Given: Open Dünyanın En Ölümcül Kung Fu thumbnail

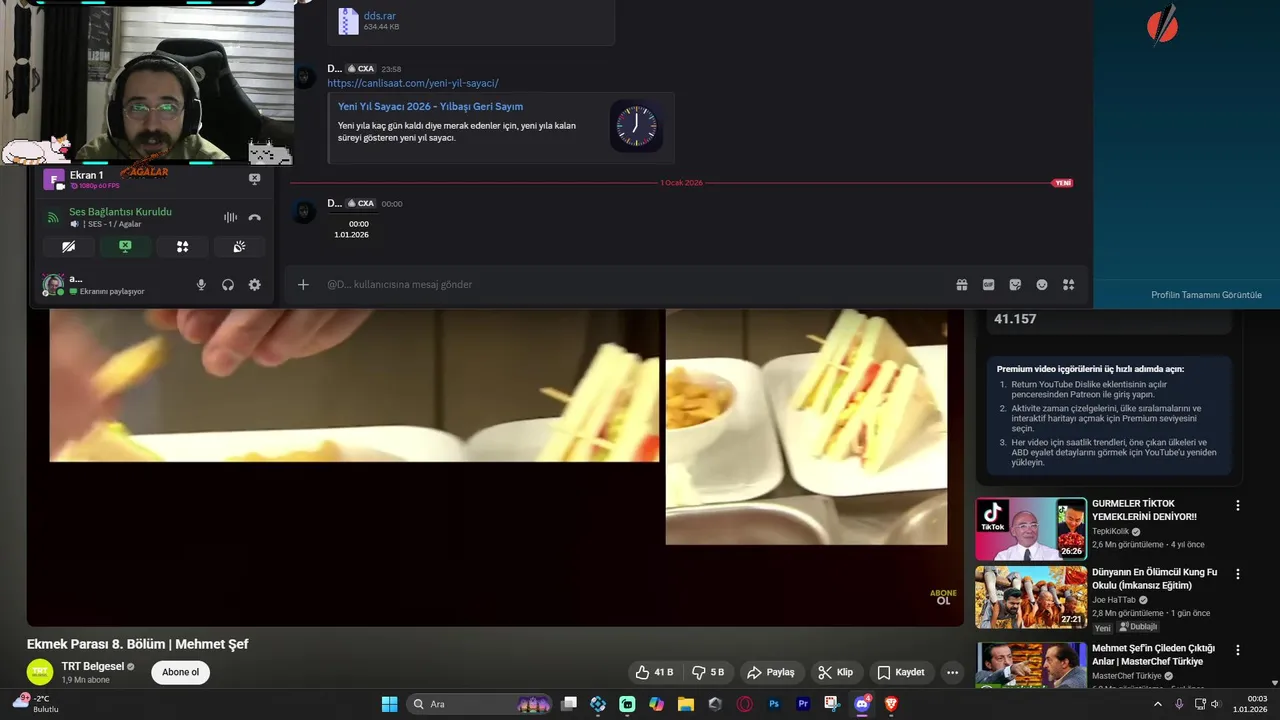Looking at the screenshot, I should (x=1031, y=597).
